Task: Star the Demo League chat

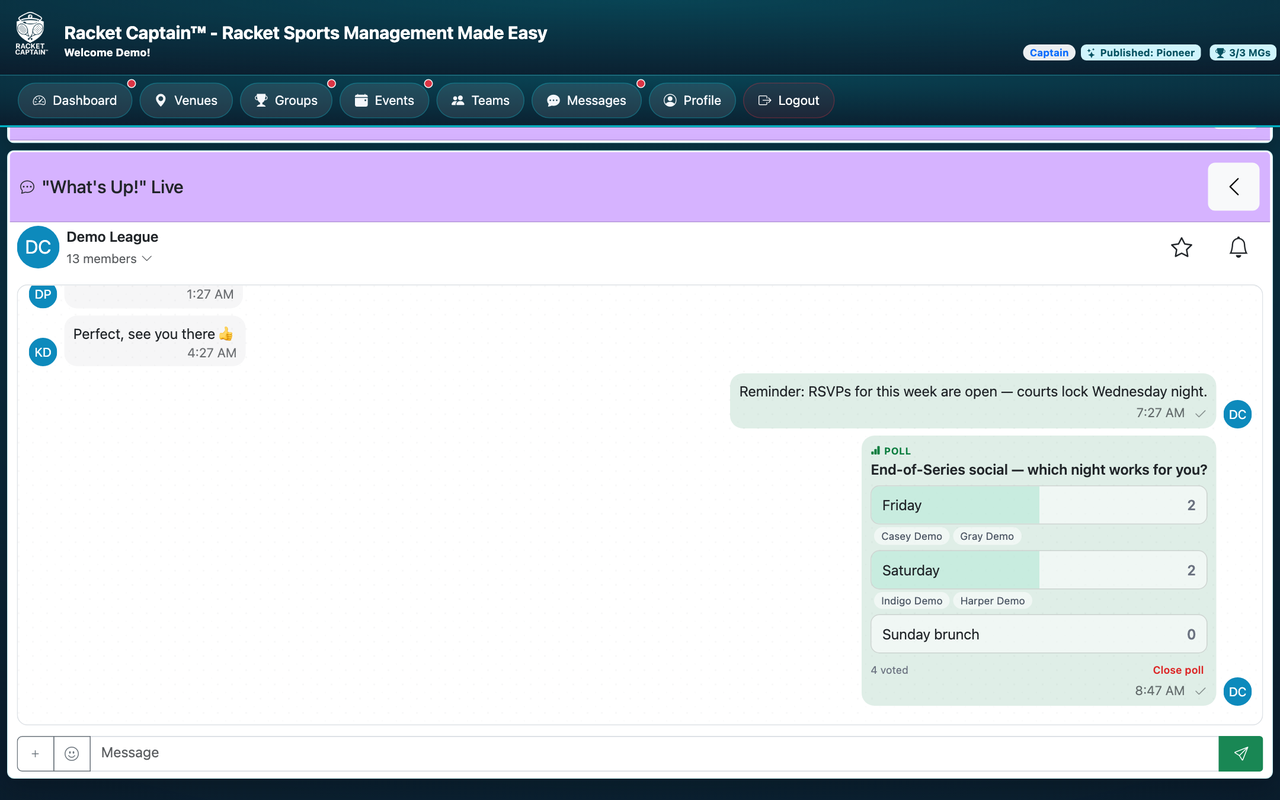Action: pos(1181,247)
